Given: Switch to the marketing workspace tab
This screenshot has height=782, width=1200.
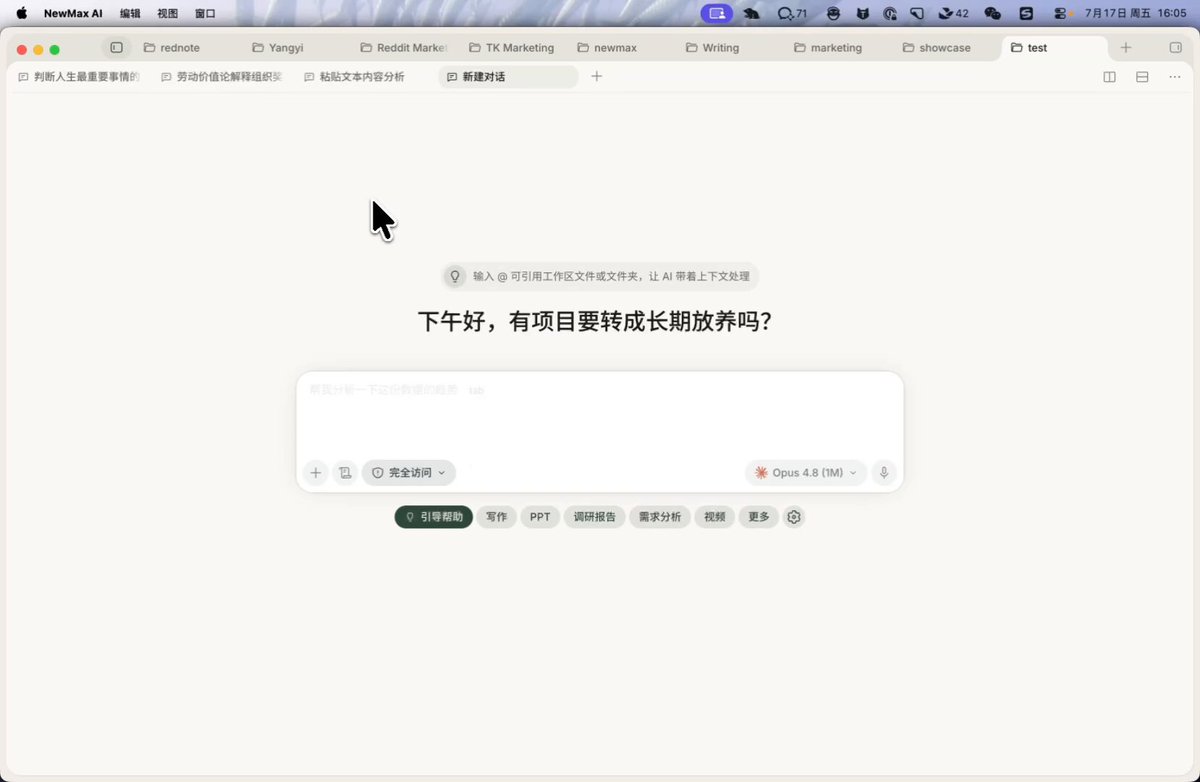Looking at the screenshot, I should [x=836, y=48].
